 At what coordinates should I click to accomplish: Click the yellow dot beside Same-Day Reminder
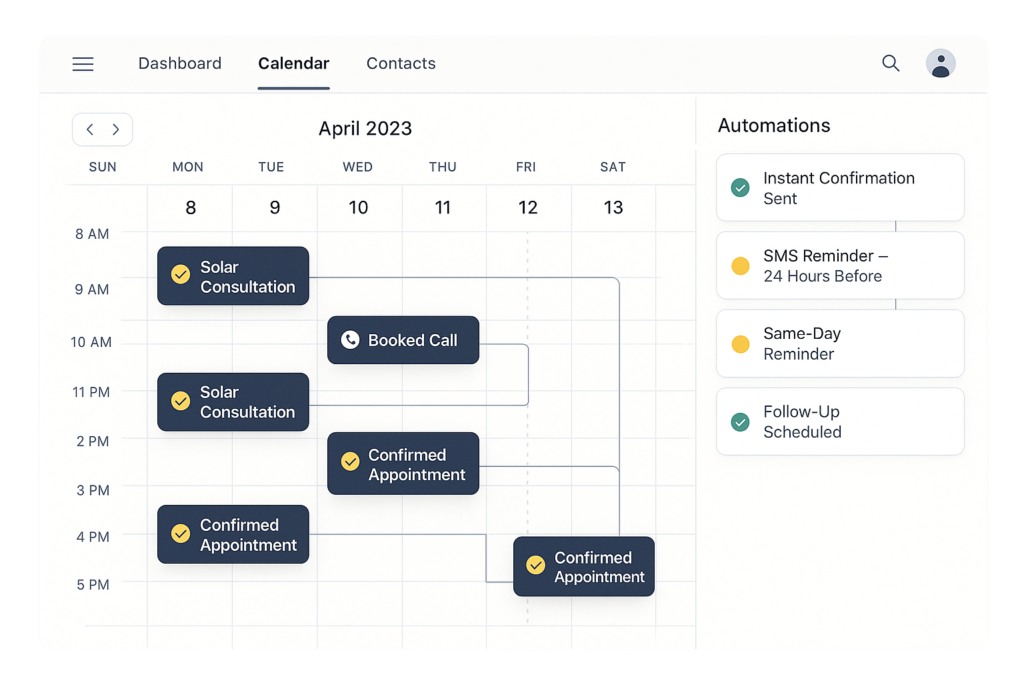coord(740,344)
